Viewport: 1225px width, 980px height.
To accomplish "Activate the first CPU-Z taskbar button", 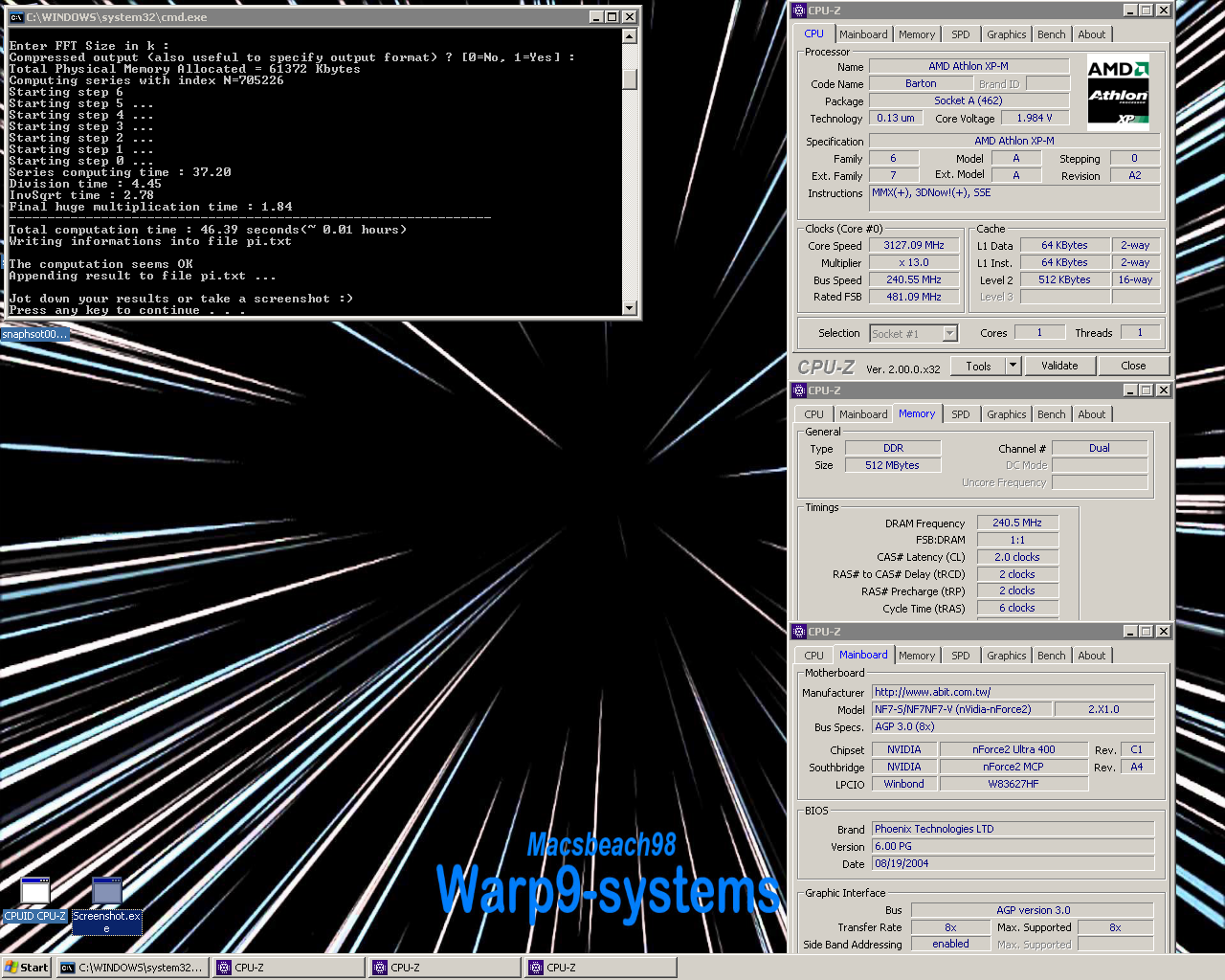I will click(288, 968).
